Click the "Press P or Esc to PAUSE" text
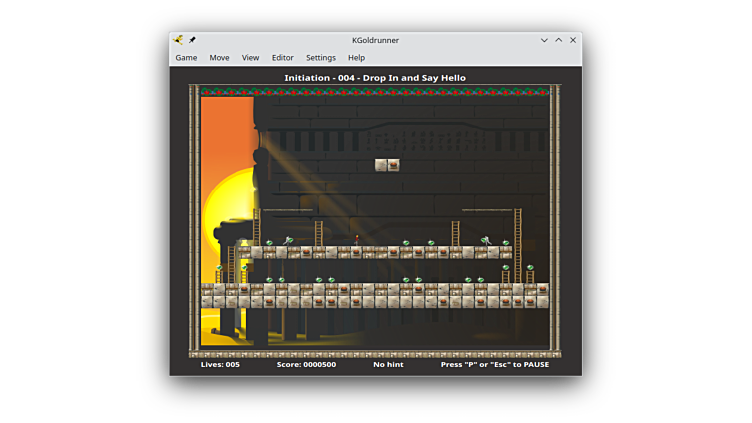 (x=494, y=365)
